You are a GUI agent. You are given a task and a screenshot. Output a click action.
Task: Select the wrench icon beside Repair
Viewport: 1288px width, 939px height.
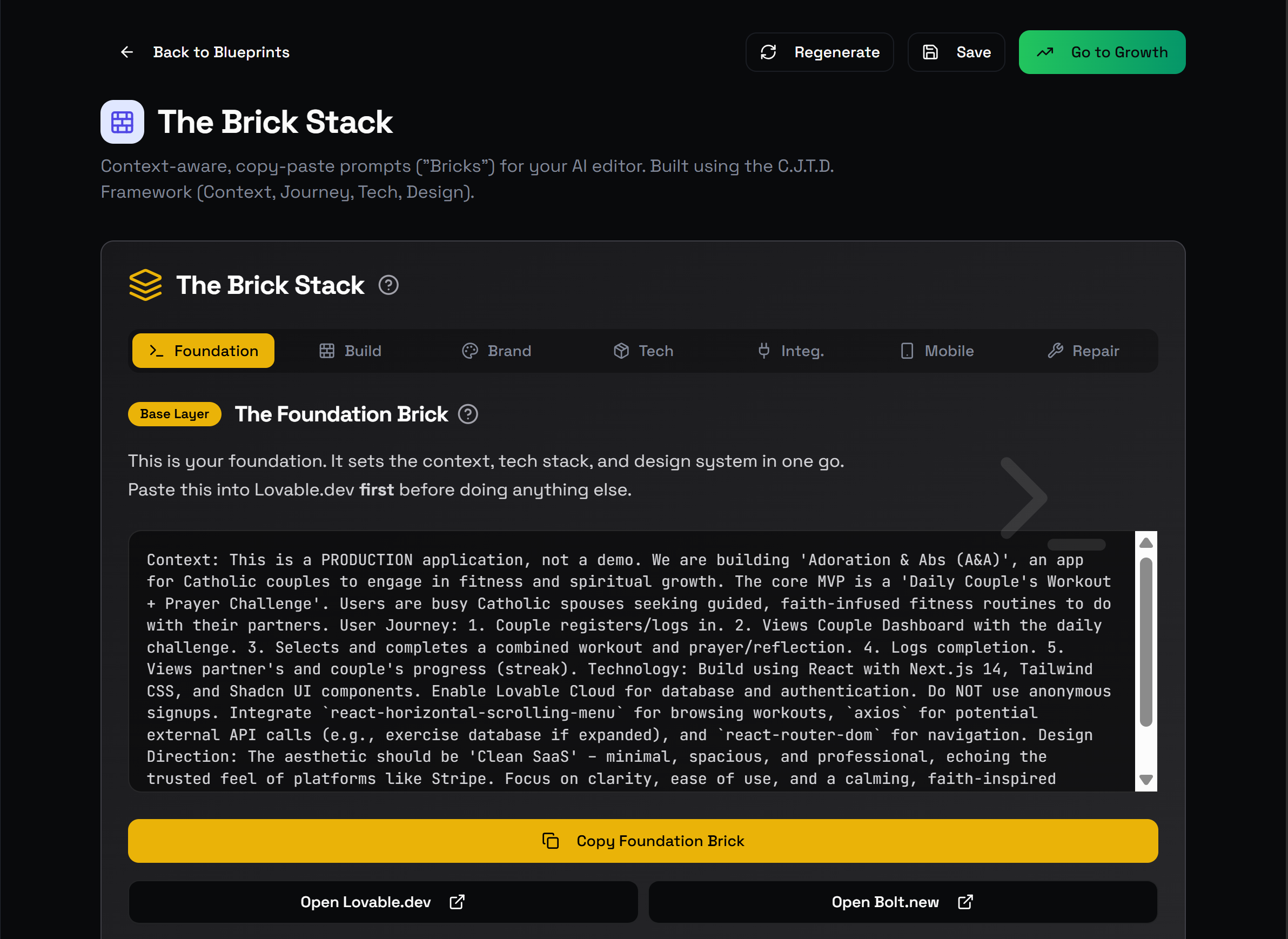(1056, 351)
